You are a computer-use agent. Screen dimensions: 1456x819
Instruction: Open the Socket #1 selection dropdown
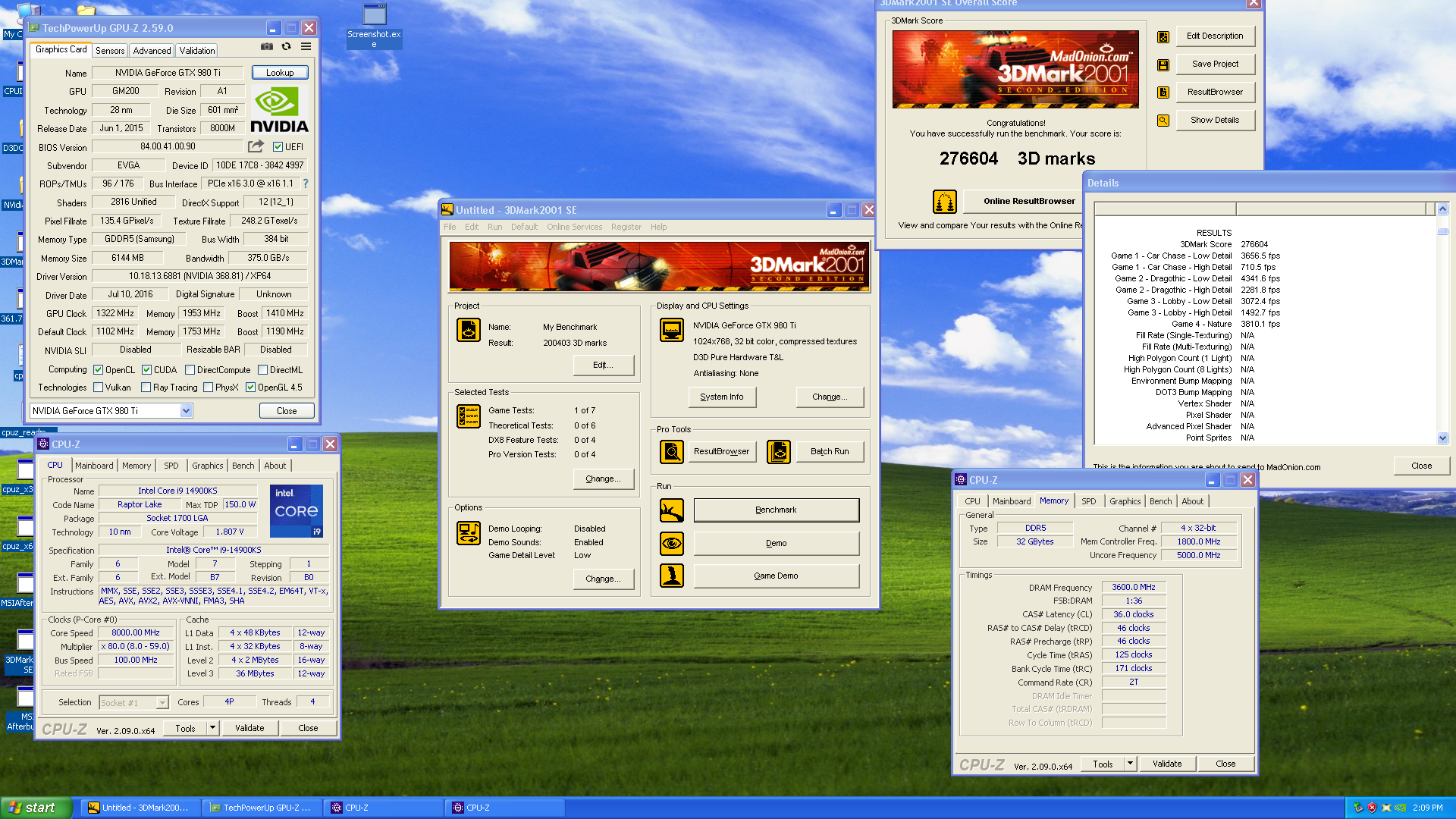pos(162,703)
